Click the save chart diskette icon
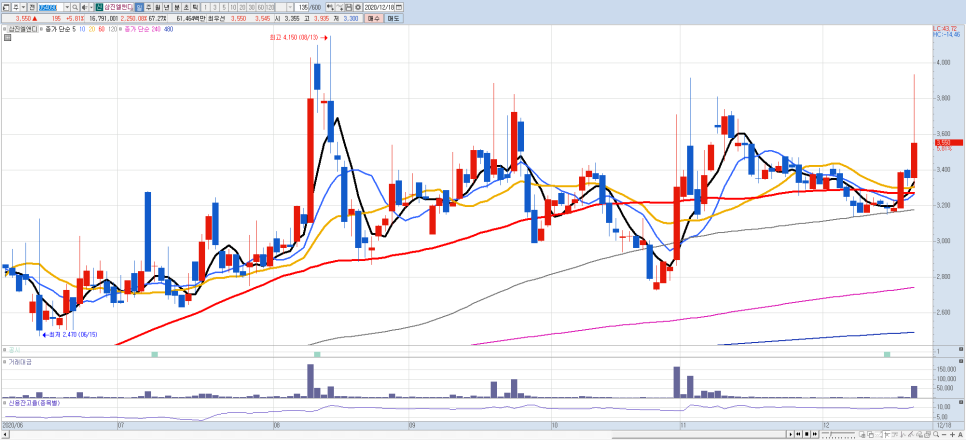 pos(349,7)
